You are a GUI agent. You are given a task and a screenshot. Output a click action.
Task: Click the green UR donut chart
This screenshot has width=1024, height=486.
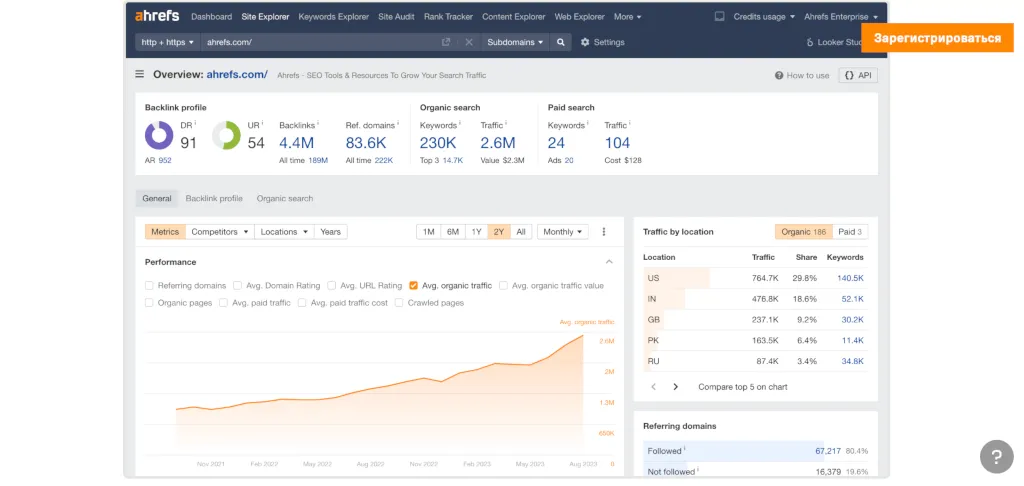pos(227,136)
